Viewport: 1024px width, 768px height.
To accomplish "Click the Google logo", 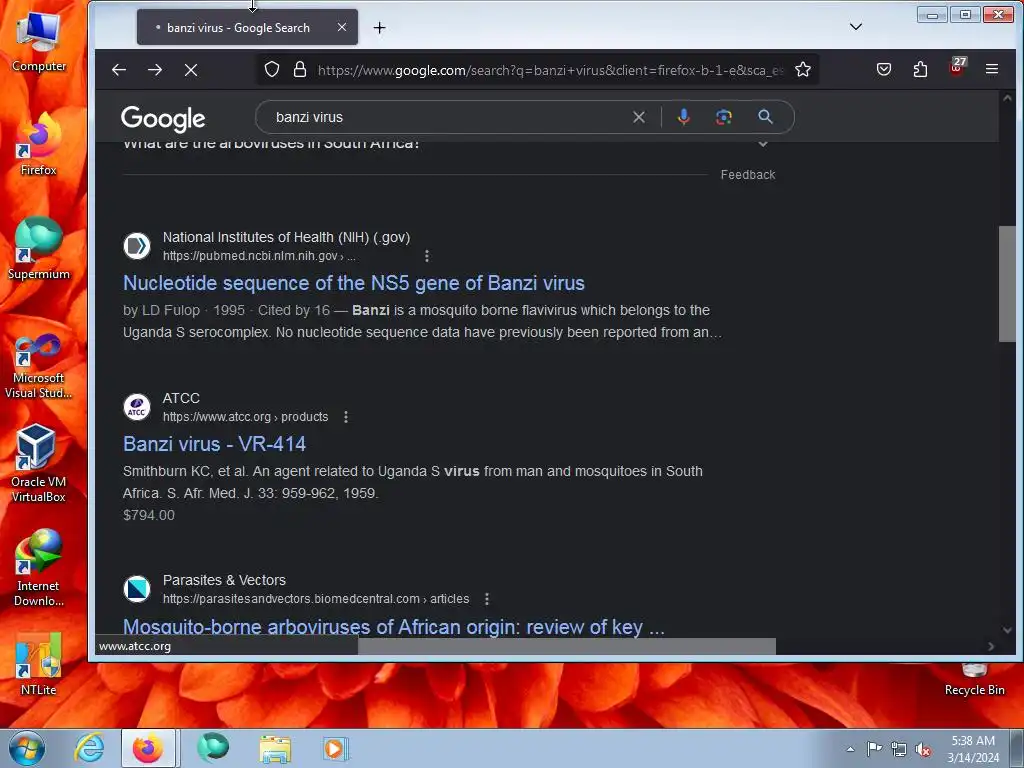I will pos(163,118).
